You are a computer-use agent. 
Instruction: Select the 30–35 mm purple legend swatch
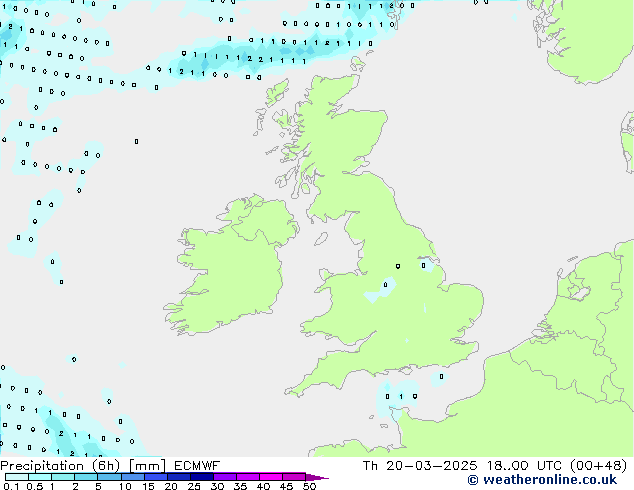224,477
